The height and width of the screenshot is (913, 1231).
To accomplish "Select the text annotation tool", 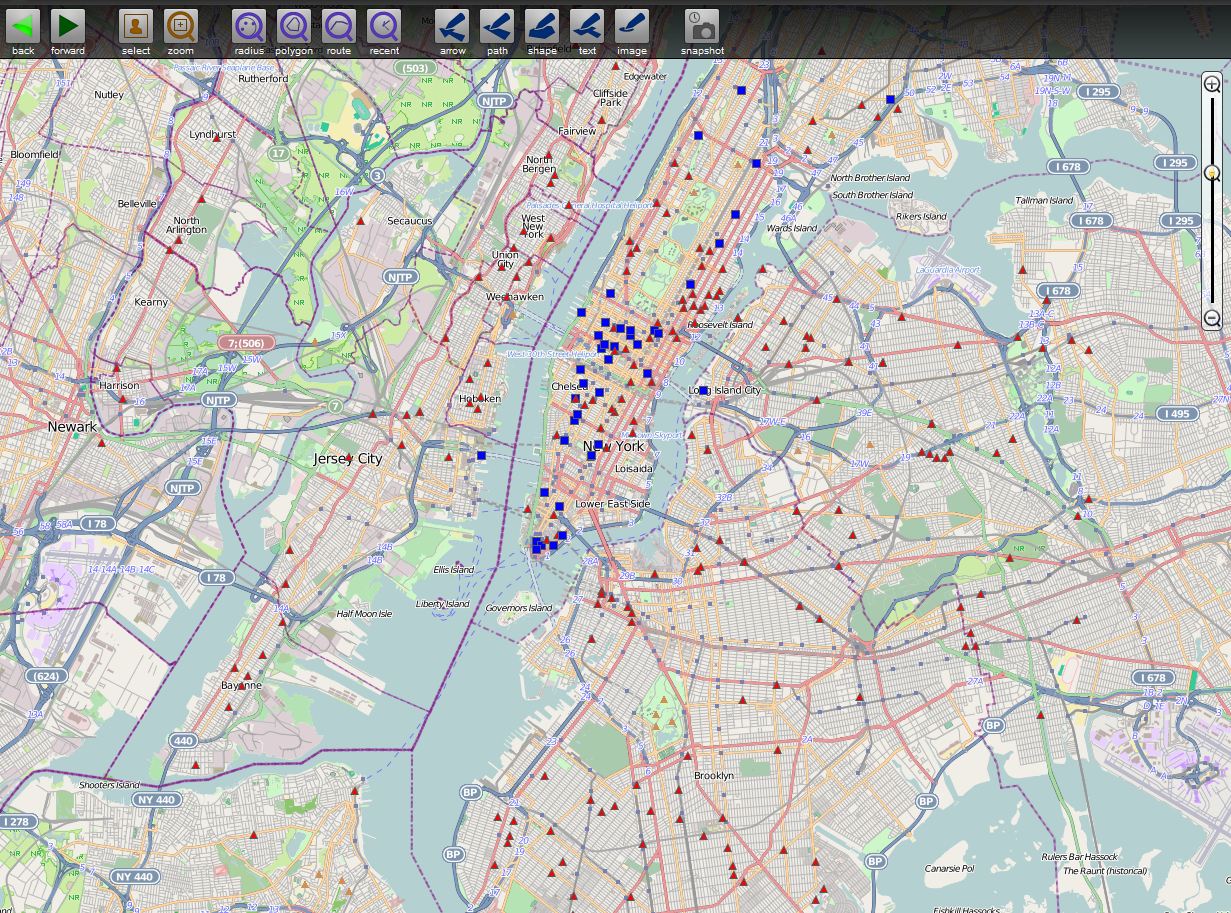I will [x=587, y=26].
